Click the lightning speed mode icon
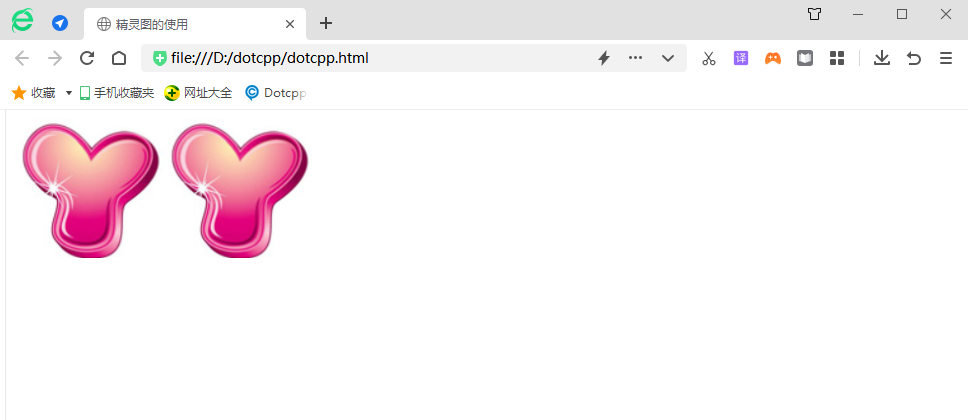This screenshot has width=968, height=420. tap(604, 58)
